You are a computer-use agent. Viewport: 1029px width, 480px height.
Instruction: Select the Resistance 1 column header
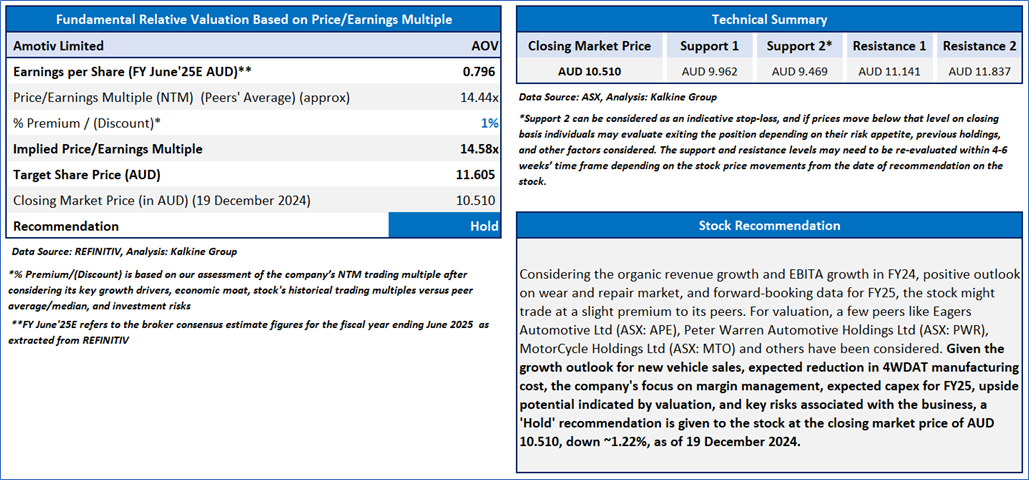(889, 46)
